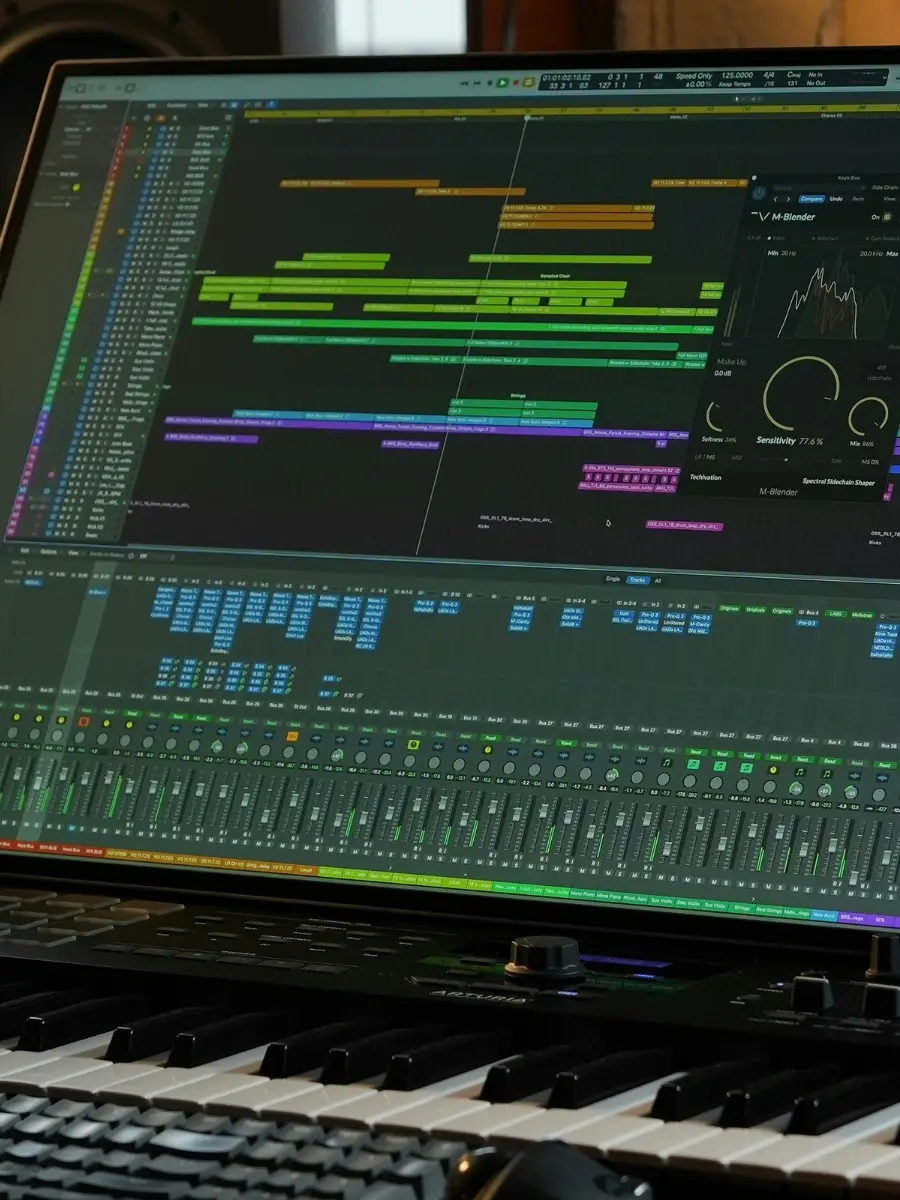
Task: Open the Mellotron instrument slot in mixer
Action: (862, 615)
